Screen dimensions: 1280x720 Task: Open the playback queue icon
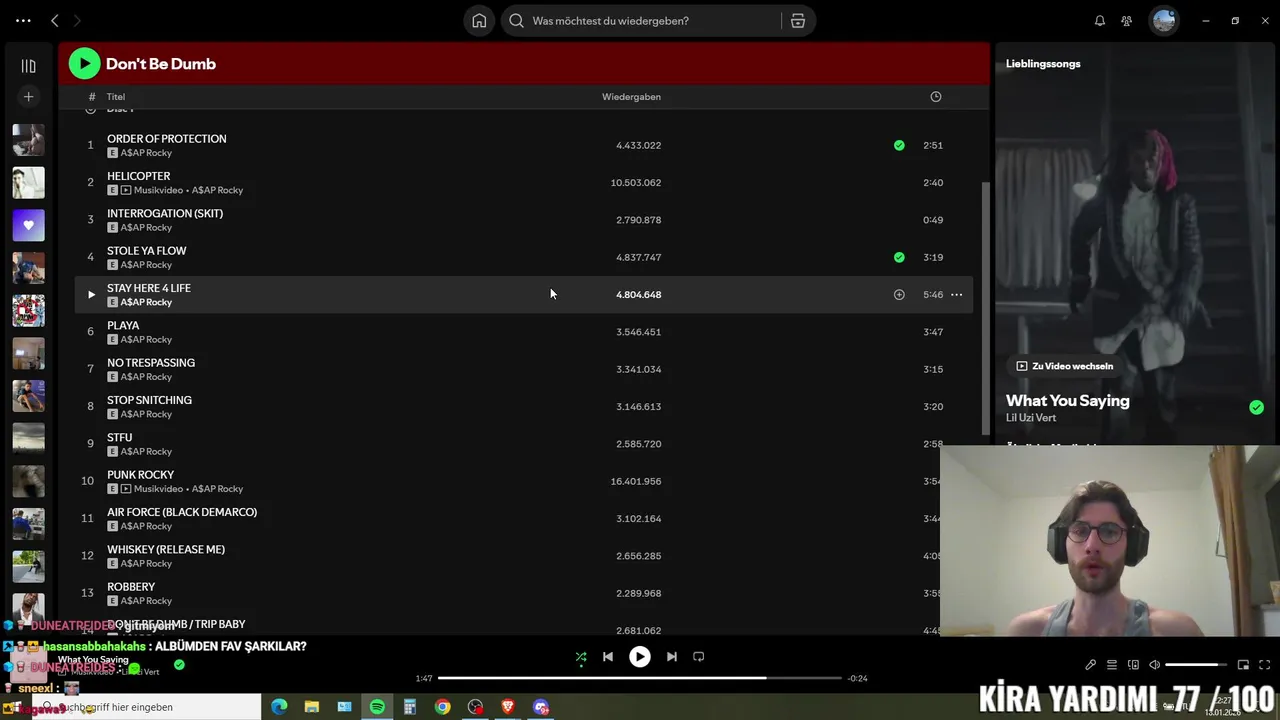(x=1111, y=665)
